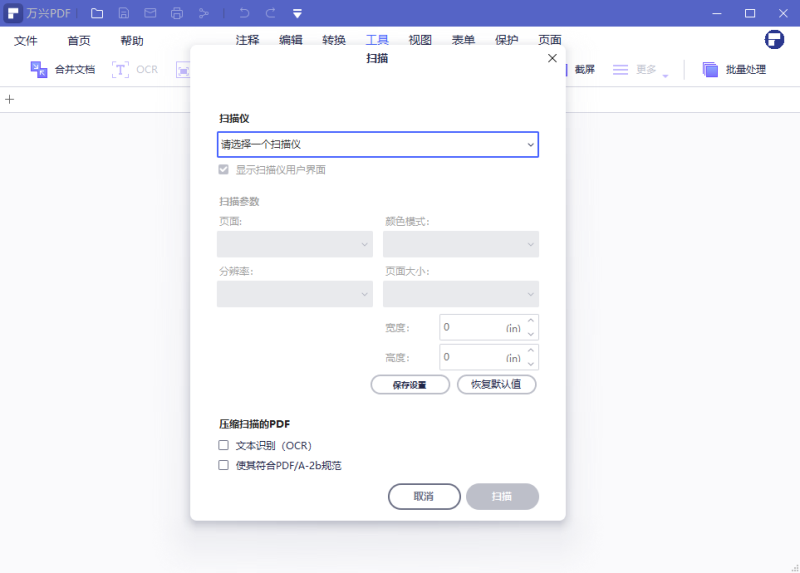This screenshot has width=800, height=573.
Task: Switch to the 表单 tab
Action: (x=463, y=40)
